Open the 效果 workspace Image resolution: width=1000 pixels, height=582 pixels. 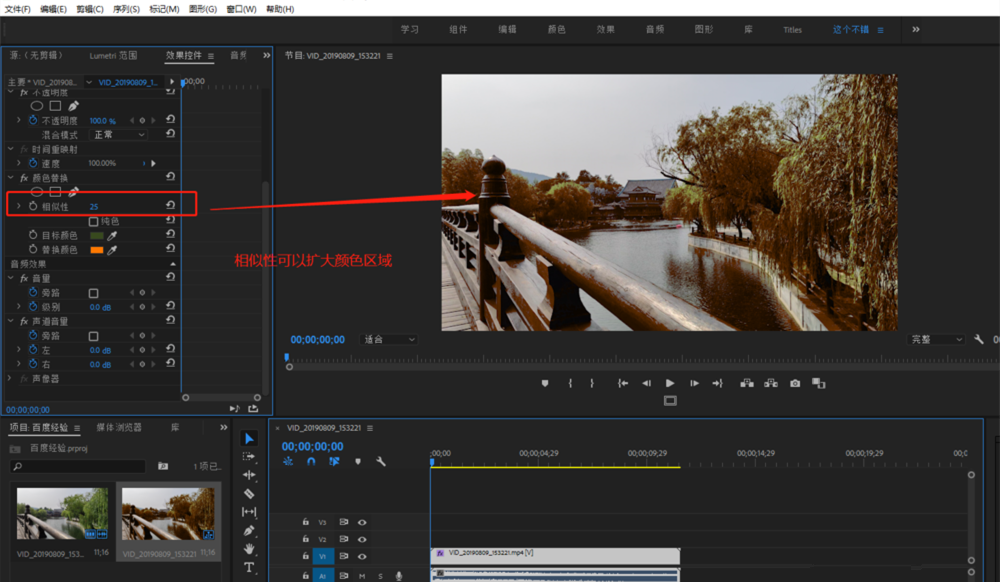pyautogui.click(x=606, y=30)
